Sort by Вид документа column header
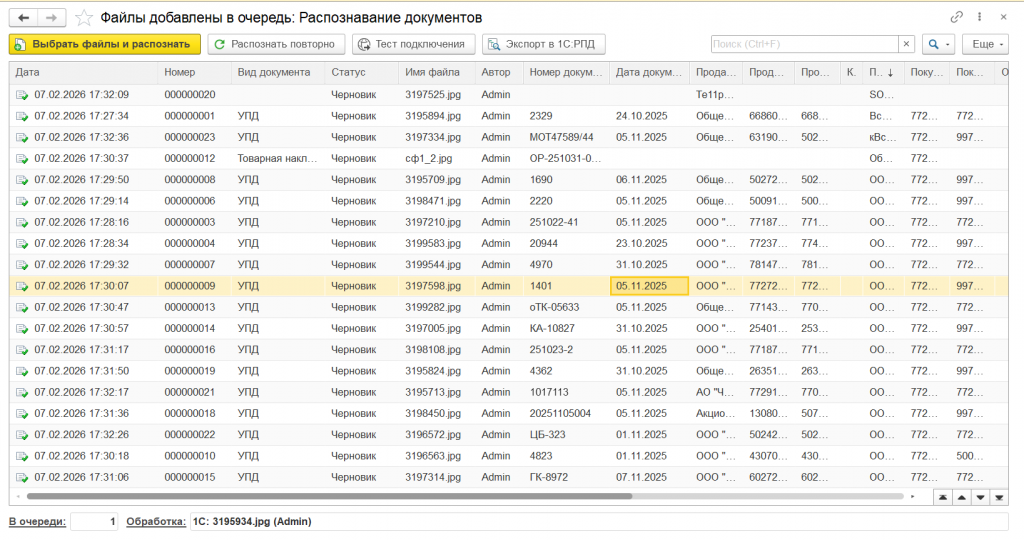Screen dimensions: 1024x540 (x=278, y=72)
